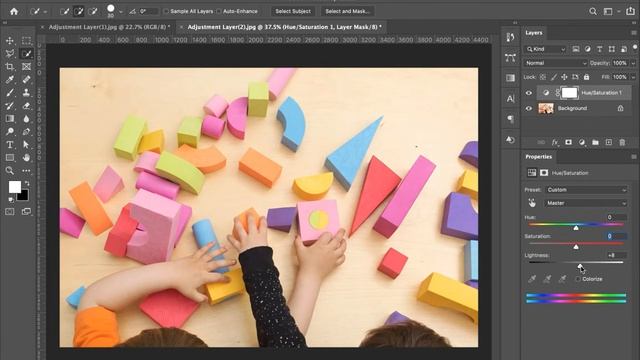640x360 pixels.
Task: Select the Path Selection tool
Action: tap(27, 144)
